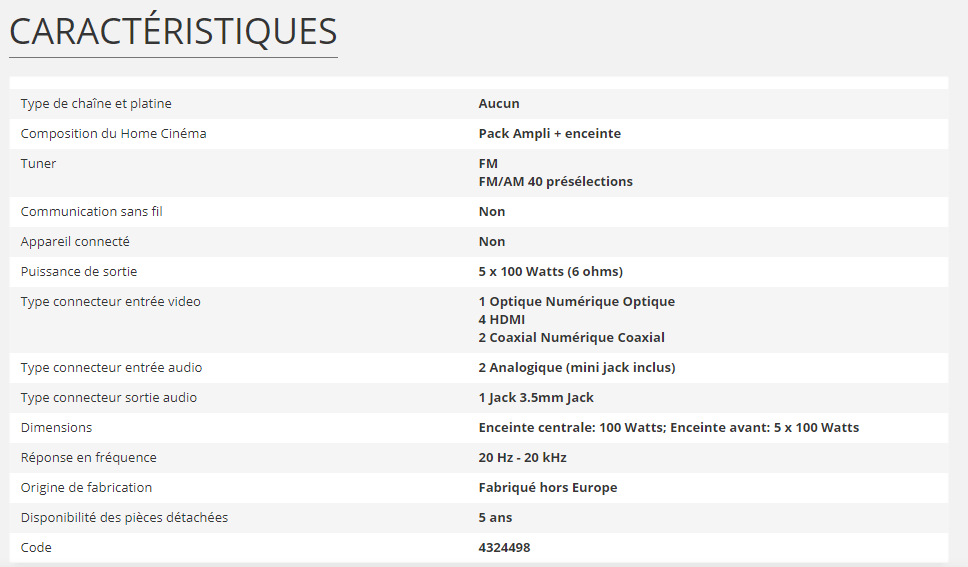
Task: Click the CARACTÉRISTIQUES heading
Action: tap(173, 32)
